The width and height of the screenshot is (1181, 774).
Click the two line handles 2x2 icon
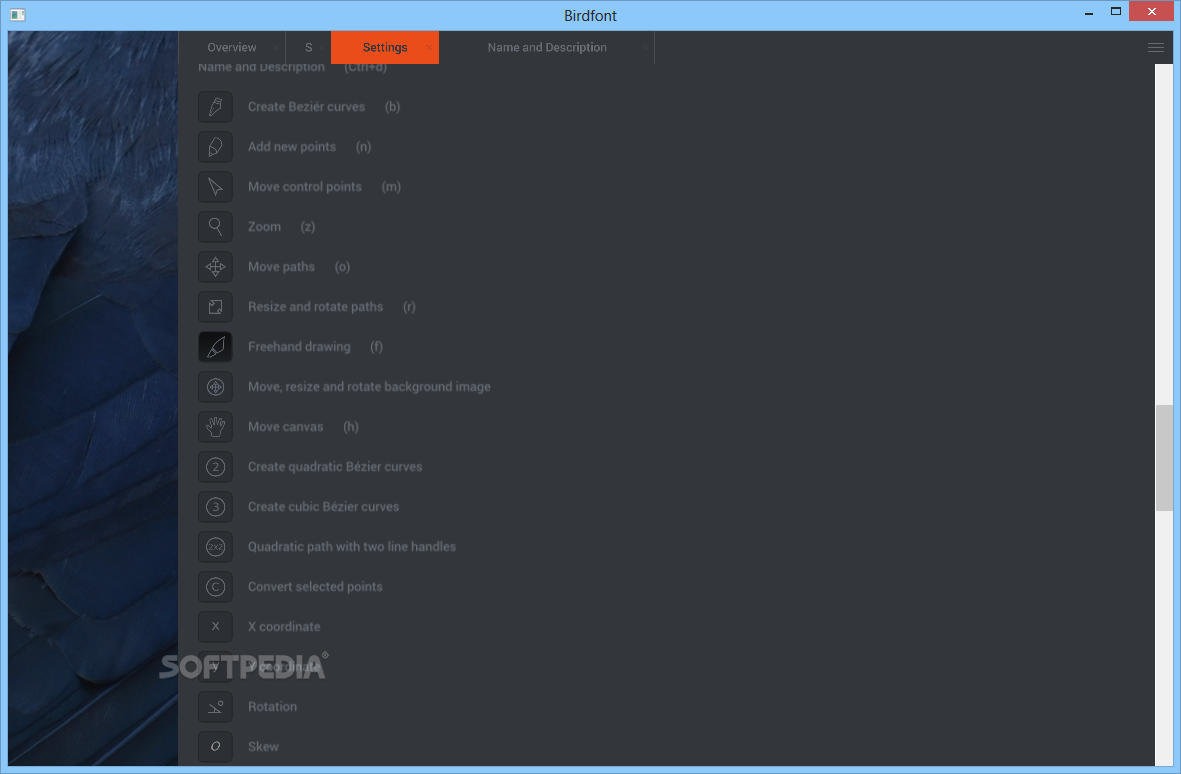pyautogui.click(x=215, y=546)
